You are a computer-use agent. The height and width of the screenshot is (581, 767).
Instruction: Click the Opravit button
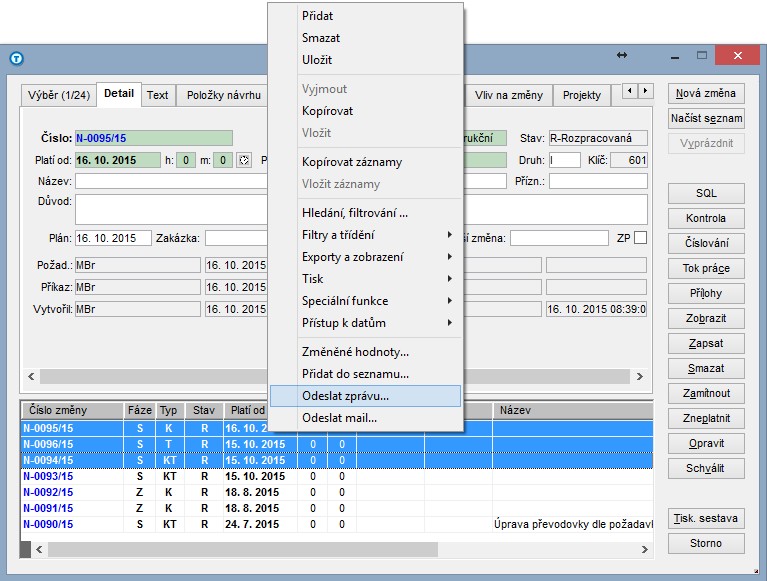point(706,443)
